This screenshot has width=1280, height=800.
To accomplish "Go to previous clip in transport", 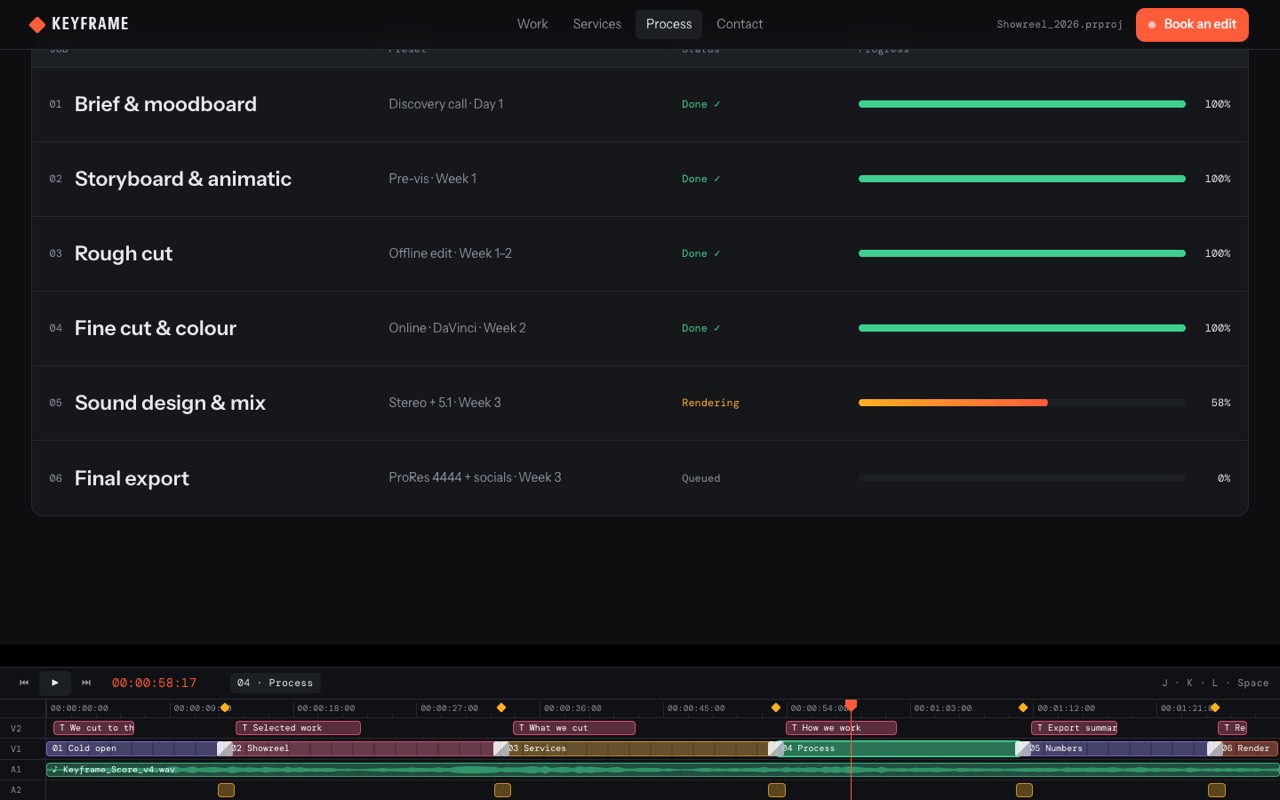I will click(24, 683).
